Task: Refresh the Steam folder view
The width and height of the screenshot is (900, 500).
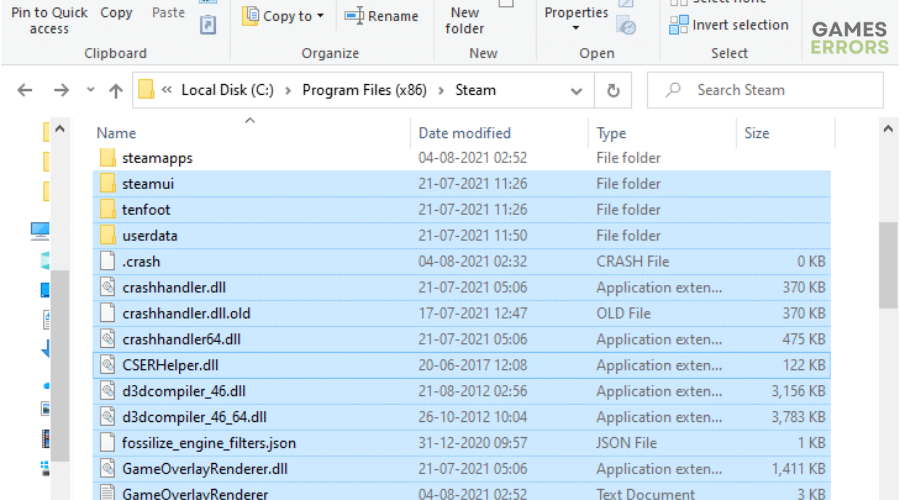Action: (613, 90)
